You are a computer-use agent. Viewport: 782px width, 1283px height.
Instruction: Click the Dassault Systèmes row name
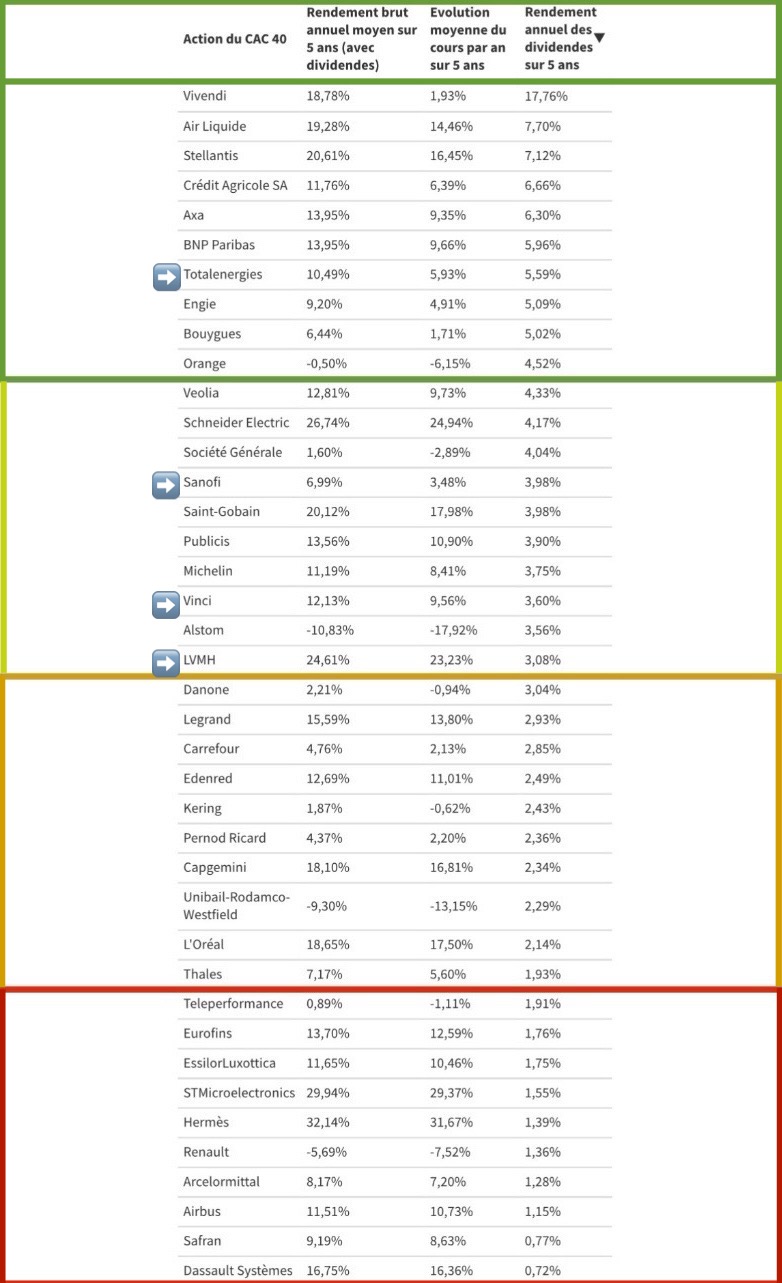point(238,1270)
